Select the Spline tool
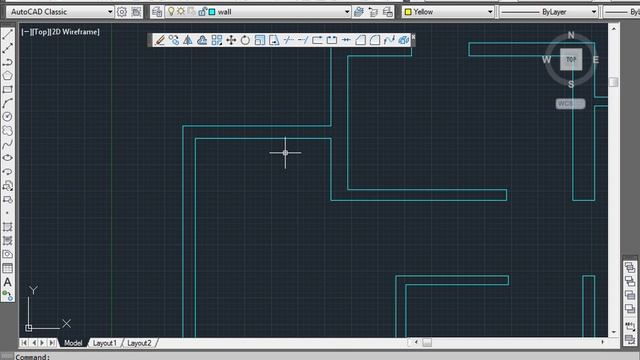640x360 pixels. click(x=7, y=144)
